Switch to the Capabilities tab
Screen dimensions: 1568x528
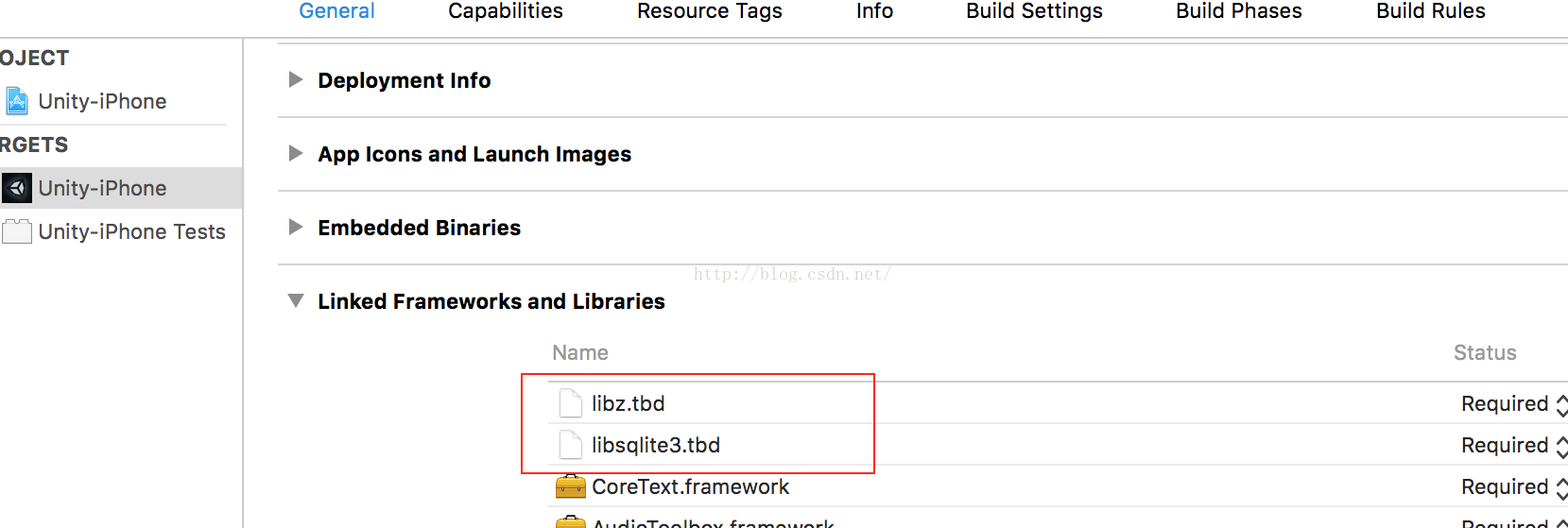point(506,11)
